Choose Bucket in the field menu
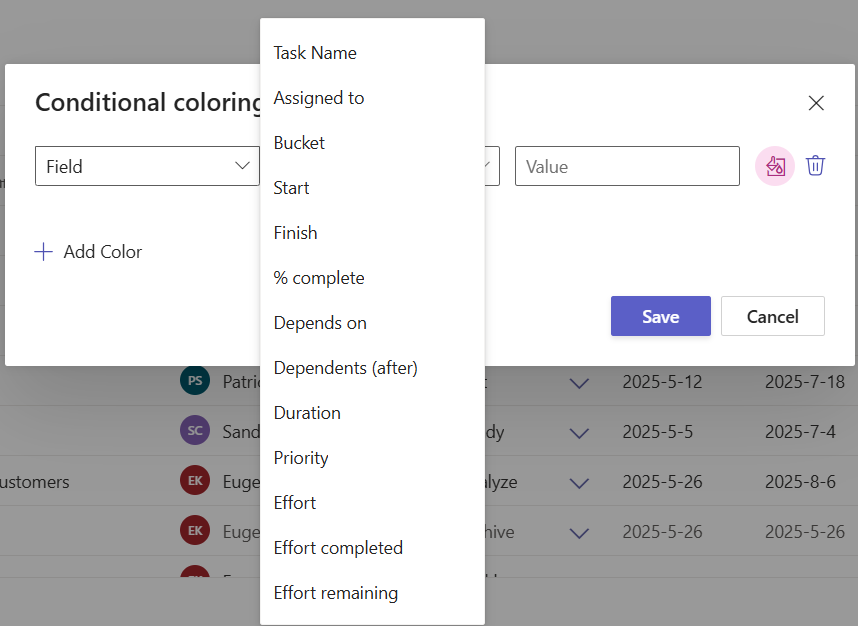 click(x=299, y=142)
